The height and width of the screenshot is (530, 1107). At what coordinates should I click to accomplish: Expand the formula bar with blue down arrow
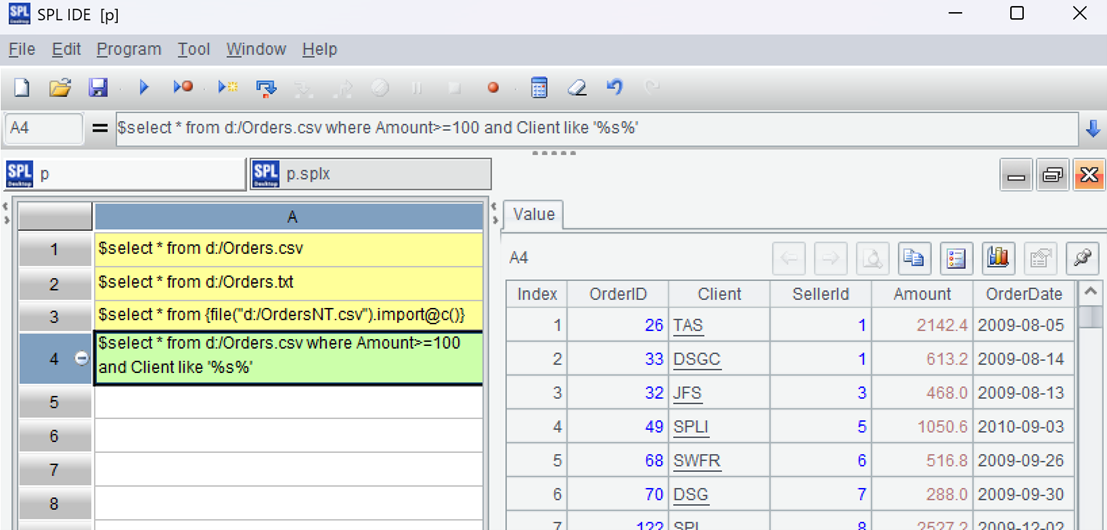[x=1092, y=129]
